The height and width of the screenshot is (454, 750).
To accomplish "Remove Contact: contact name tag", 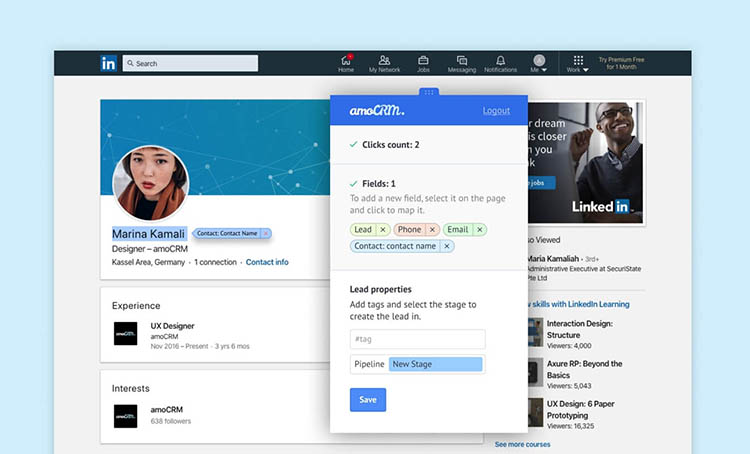I will click(447, 246).
